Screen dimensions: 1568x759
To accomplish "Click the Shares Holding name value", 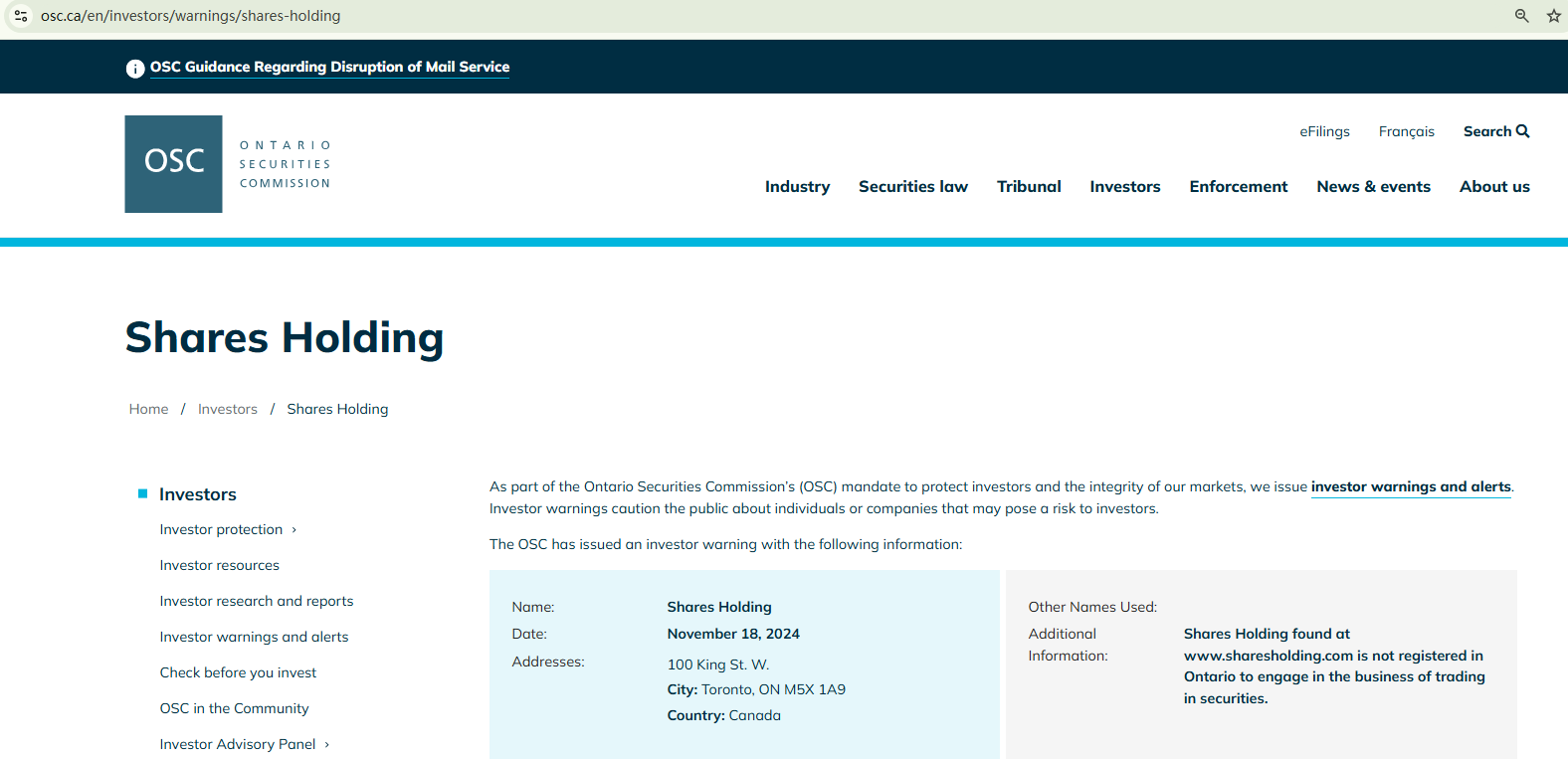I will (x=719, y=607).
